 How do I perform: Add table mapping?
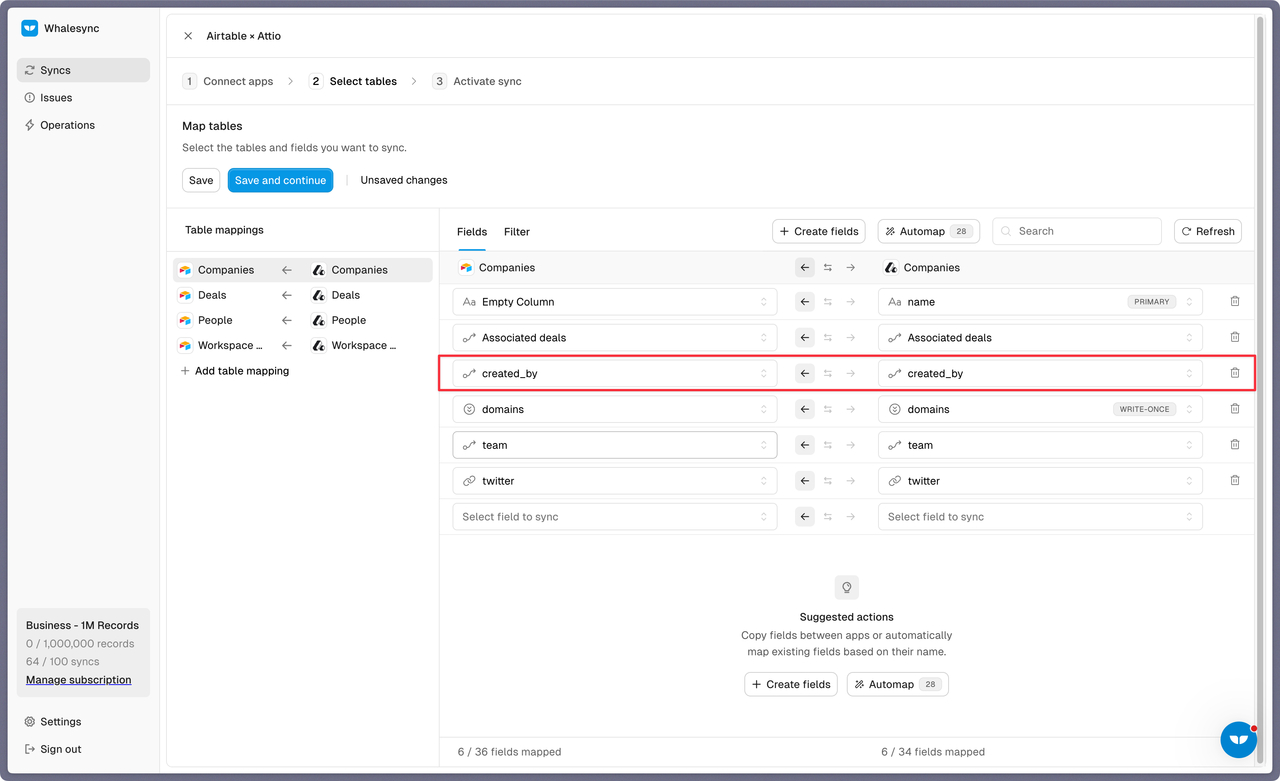235,371
